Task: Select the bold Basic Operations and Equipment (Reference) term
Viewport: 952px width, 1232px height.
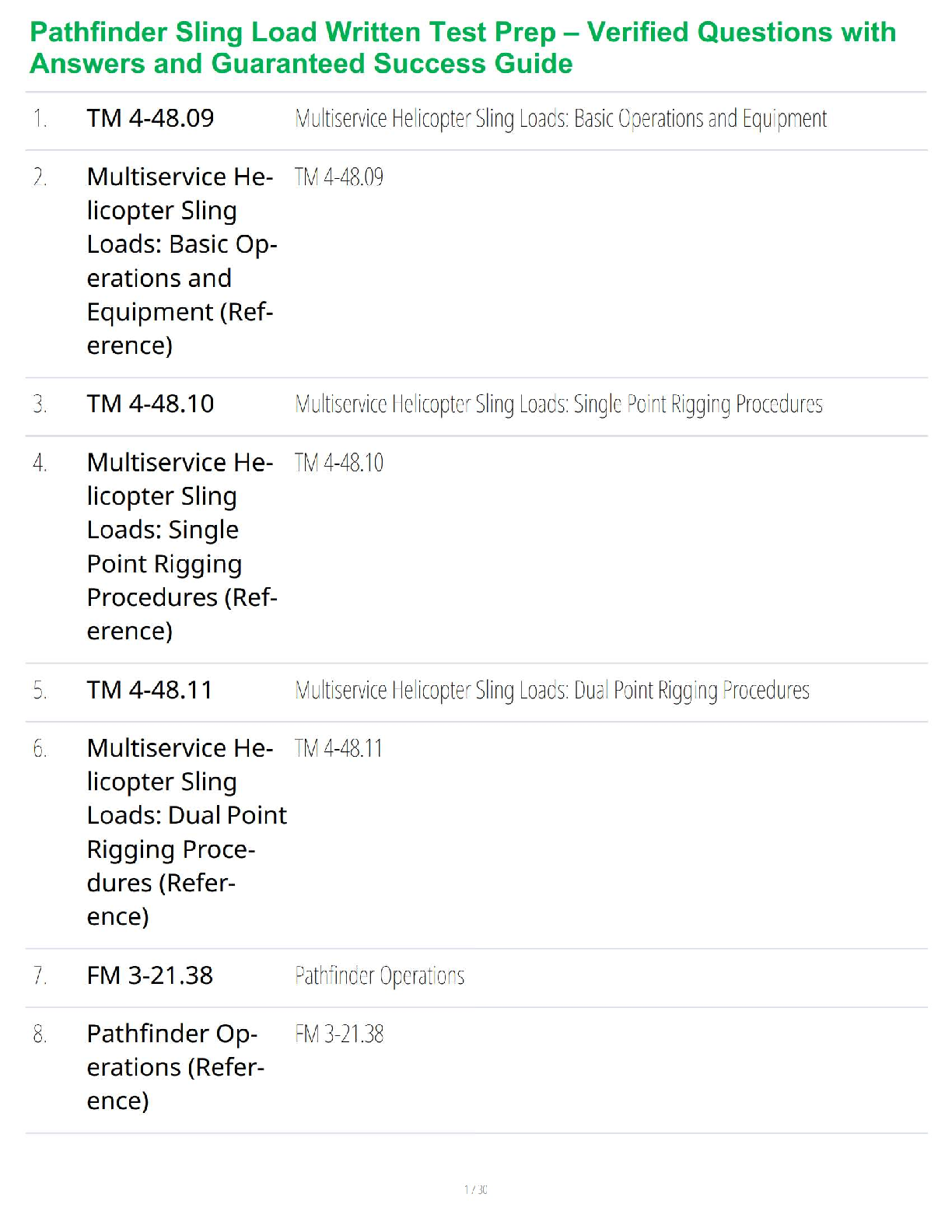Action: point(181,261)
